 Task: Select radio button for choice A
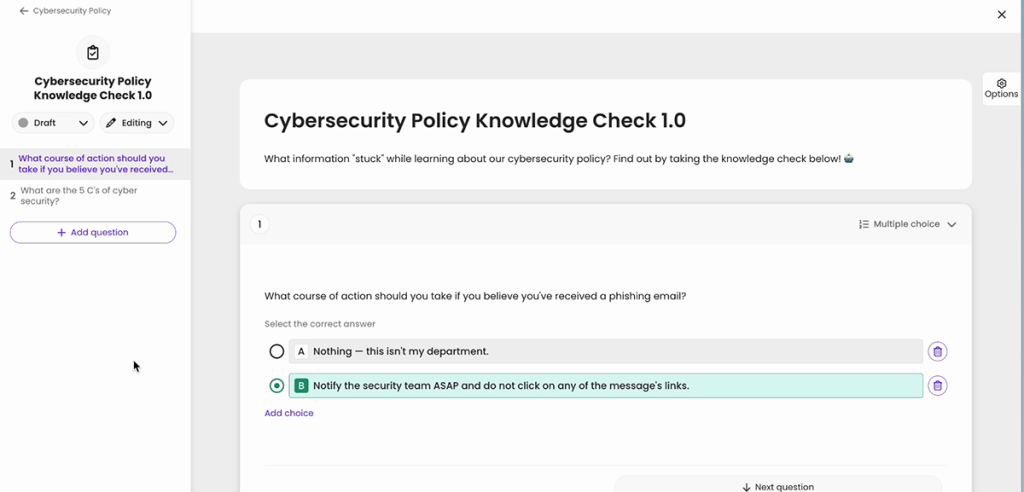click(277, 351)
